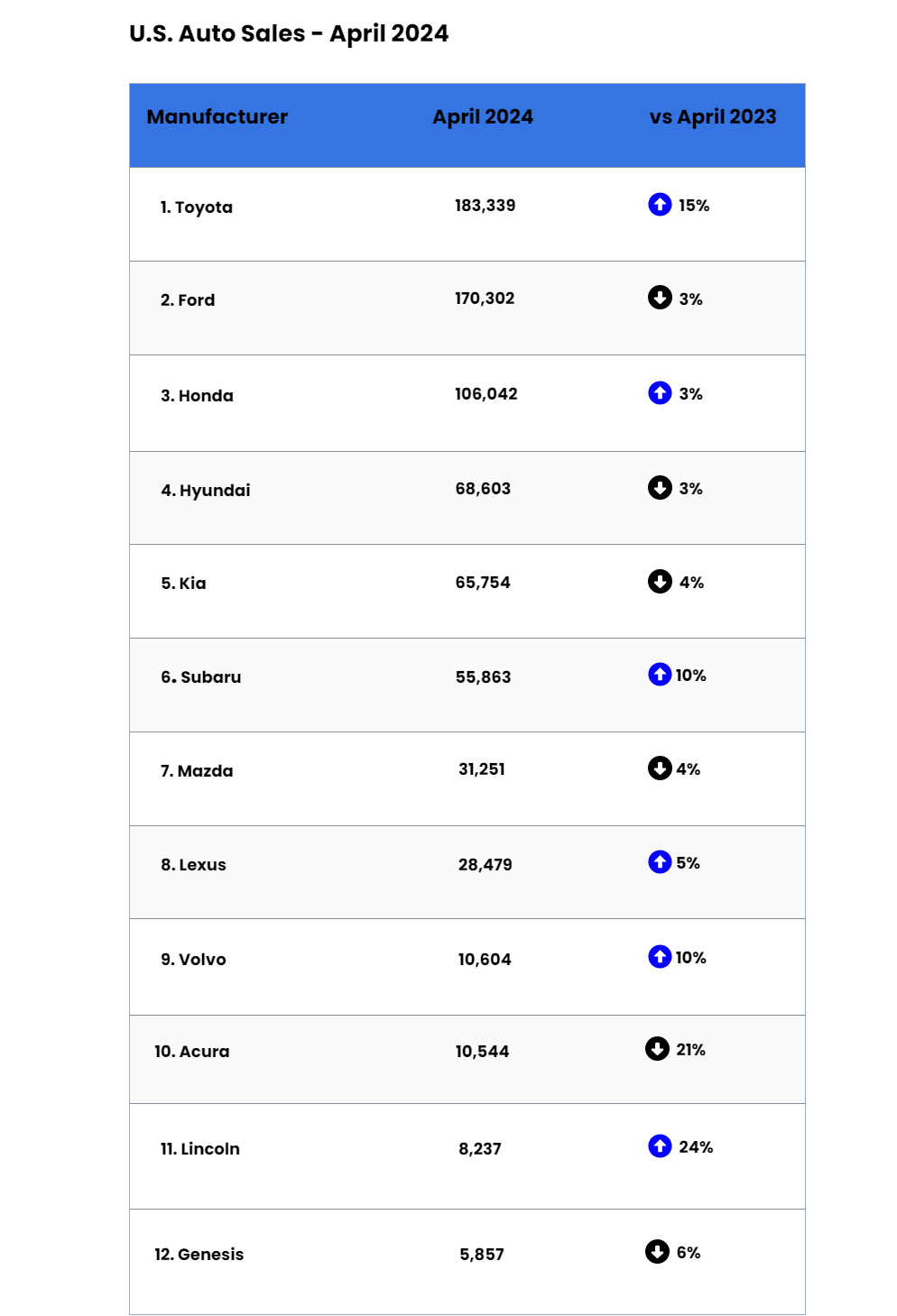Click the blue up arrow in Volvo's row

pos(660,957)
